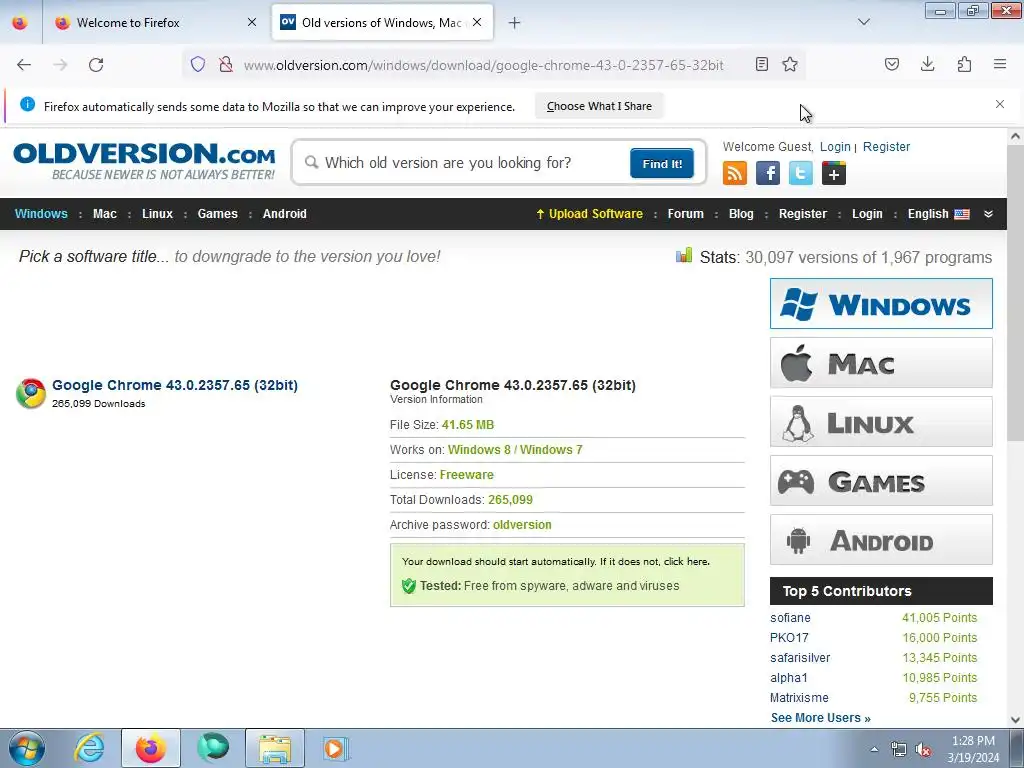Open Google Chrome 43.0.2357.65 (32bit) title link

click(x=175, y=385)
